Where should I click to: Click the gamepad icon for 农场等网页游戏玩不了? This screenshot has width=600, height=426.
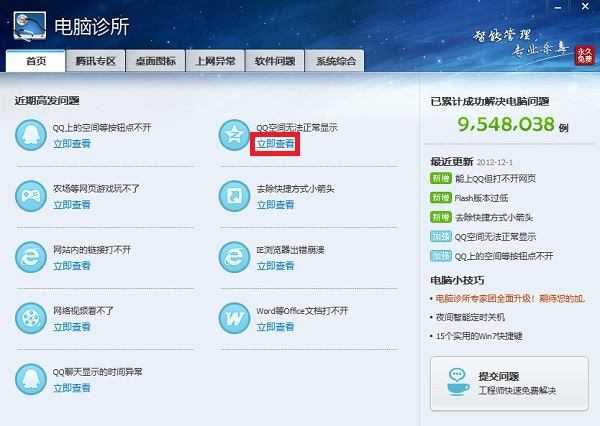(31, 196)
